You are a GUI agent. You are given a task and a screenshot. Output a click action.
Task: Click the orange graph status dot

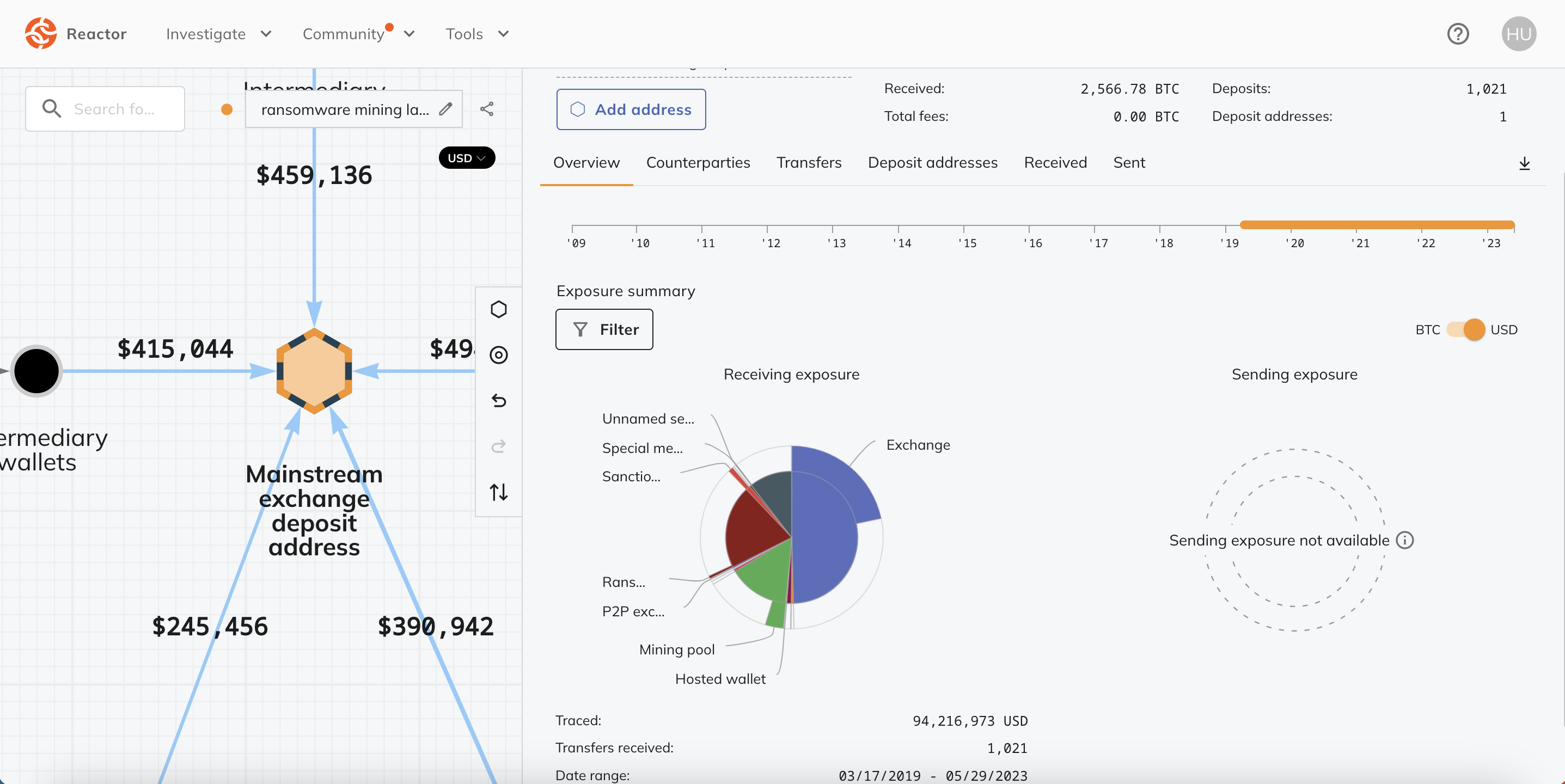[x=227, y=109]
